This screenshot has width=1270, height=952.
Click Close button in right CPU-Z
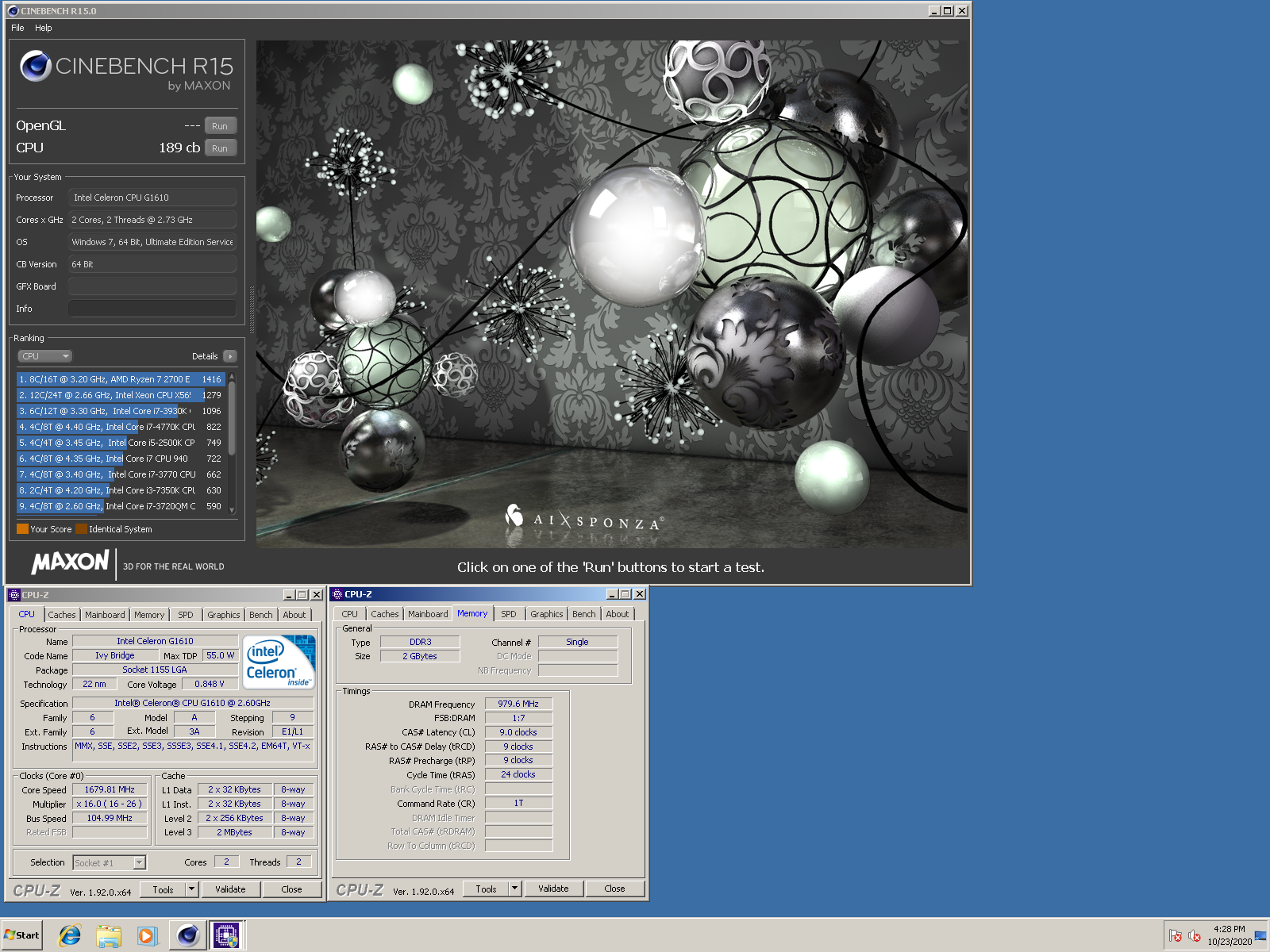pos(614,889)
